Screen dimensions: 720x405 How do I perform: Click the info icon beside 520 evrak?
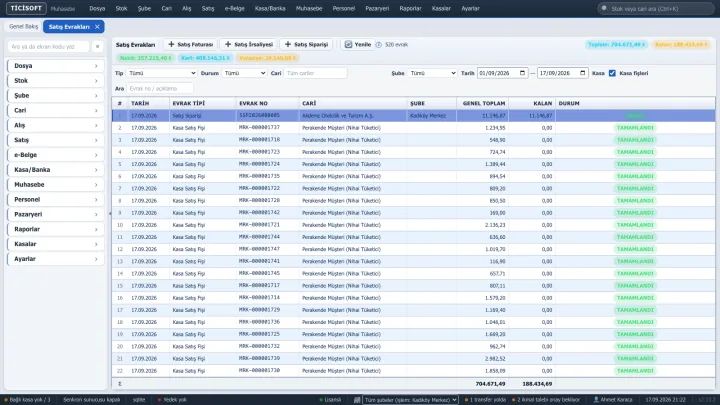(379, 45)
